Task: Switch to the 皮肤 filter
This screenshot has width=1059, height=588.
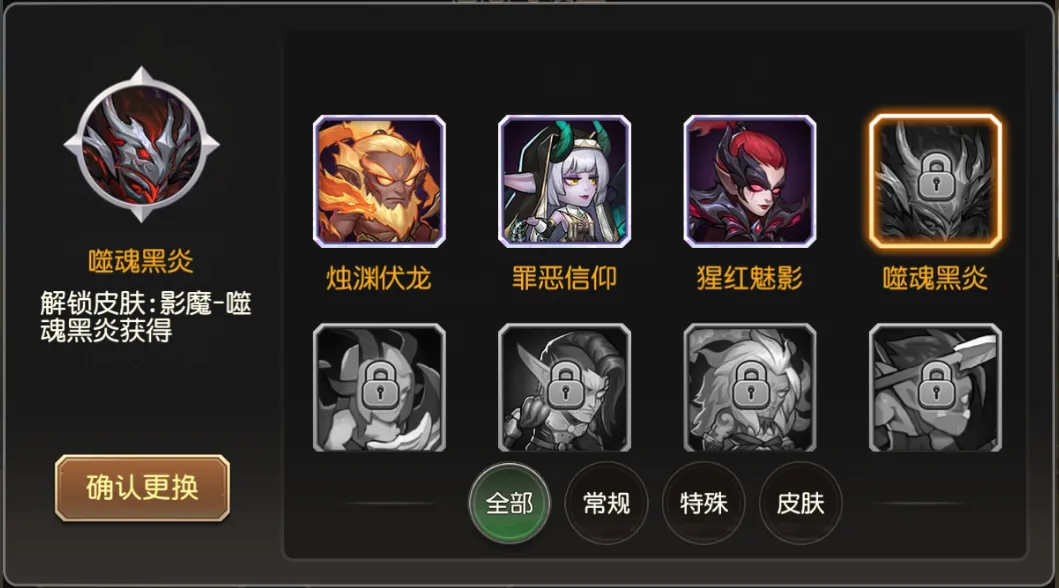Action: [x=800, y=503]
